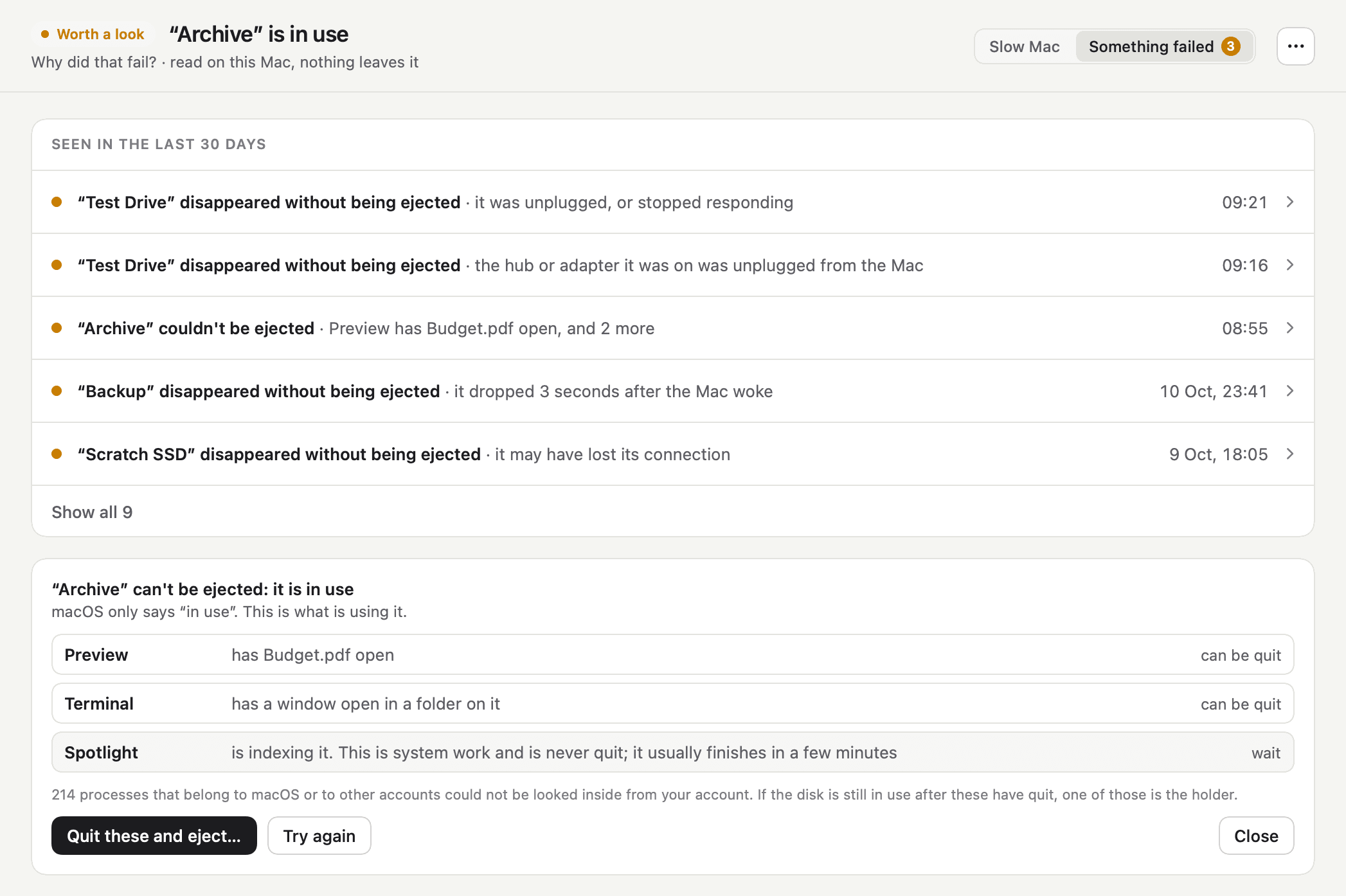This screenshot has width=1346, height=896.
Task: Expand the Scratch SSD event chevron
Action: tap(1289, 454)
